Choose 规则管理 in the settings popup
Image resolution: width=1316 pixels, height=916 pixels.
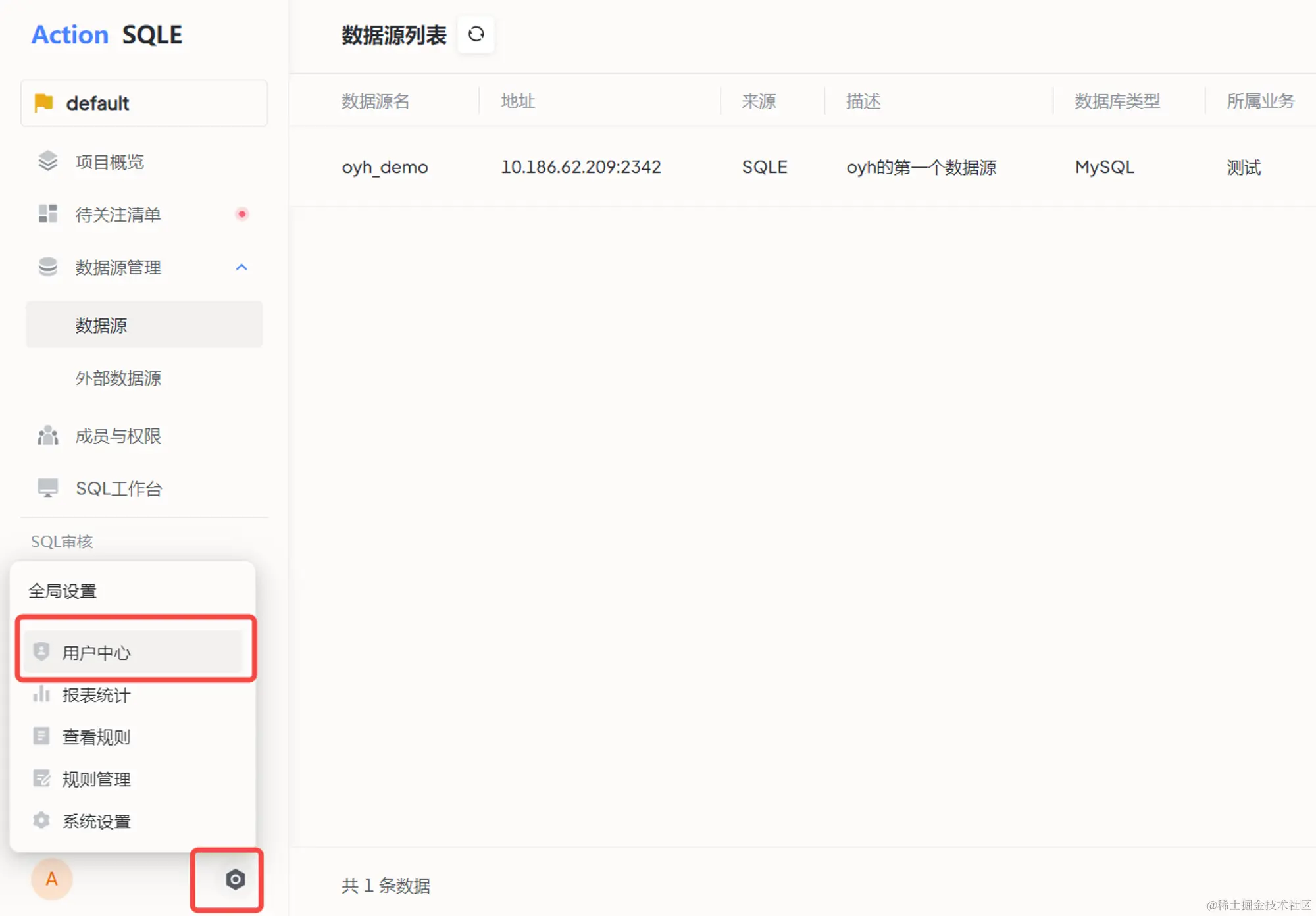[97, 779]
